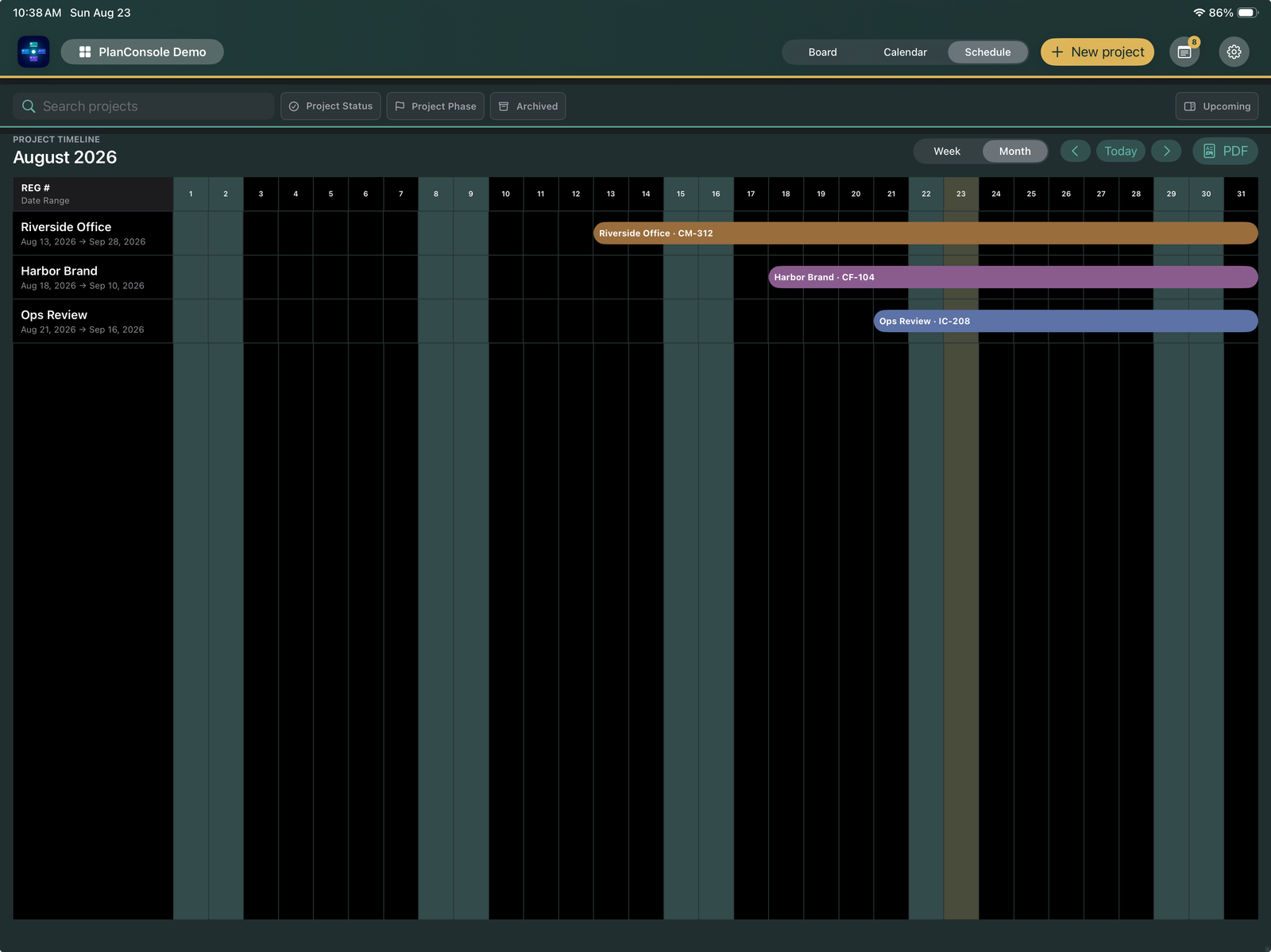The width and height of the screenshot is (1271, 952).
Task: Open the Harbor Brand CF-104 timeline bar
Action: click(1013, 277)
